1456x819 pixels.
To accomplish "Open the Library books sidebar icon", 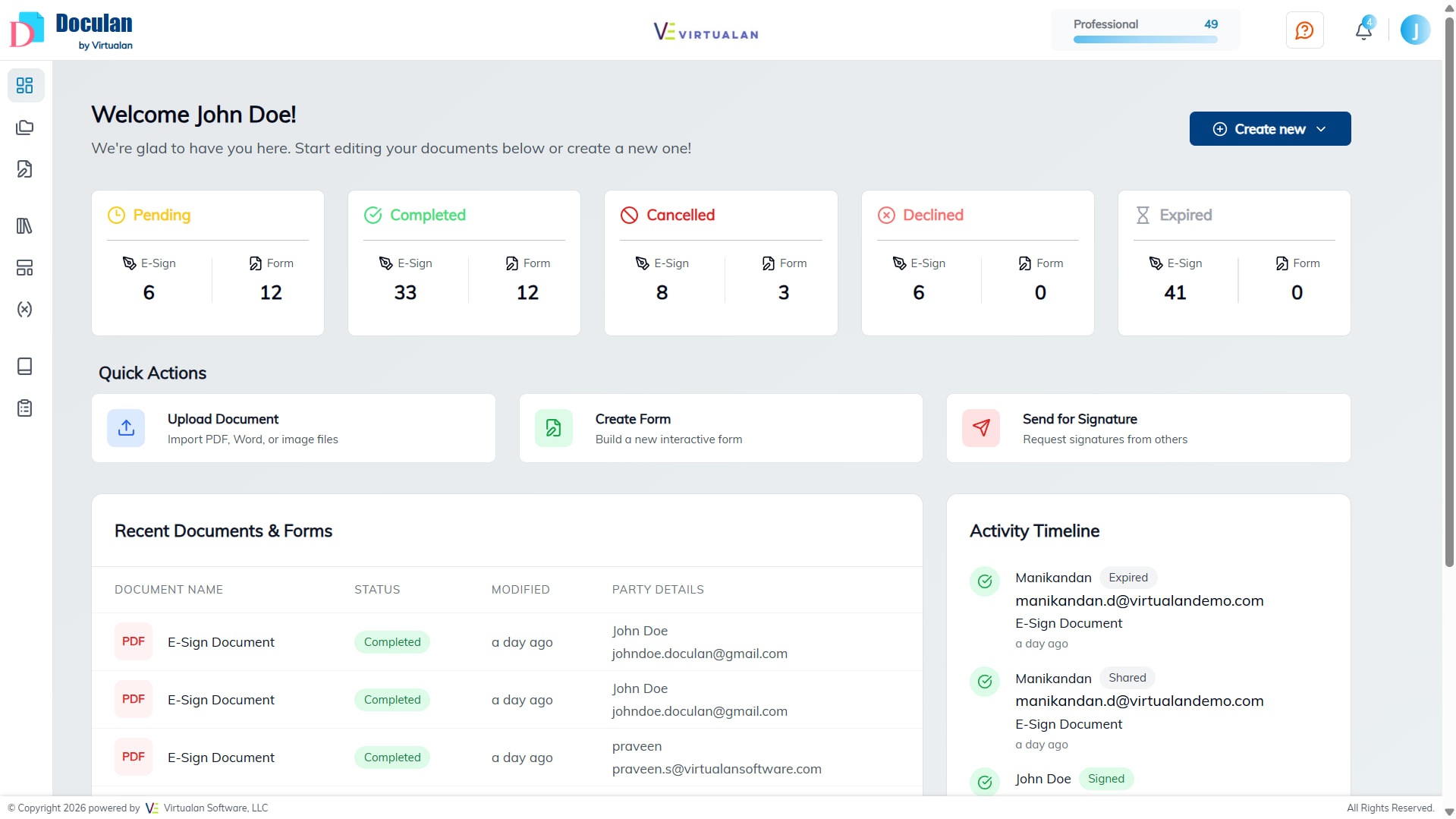I will coord(25,225).
